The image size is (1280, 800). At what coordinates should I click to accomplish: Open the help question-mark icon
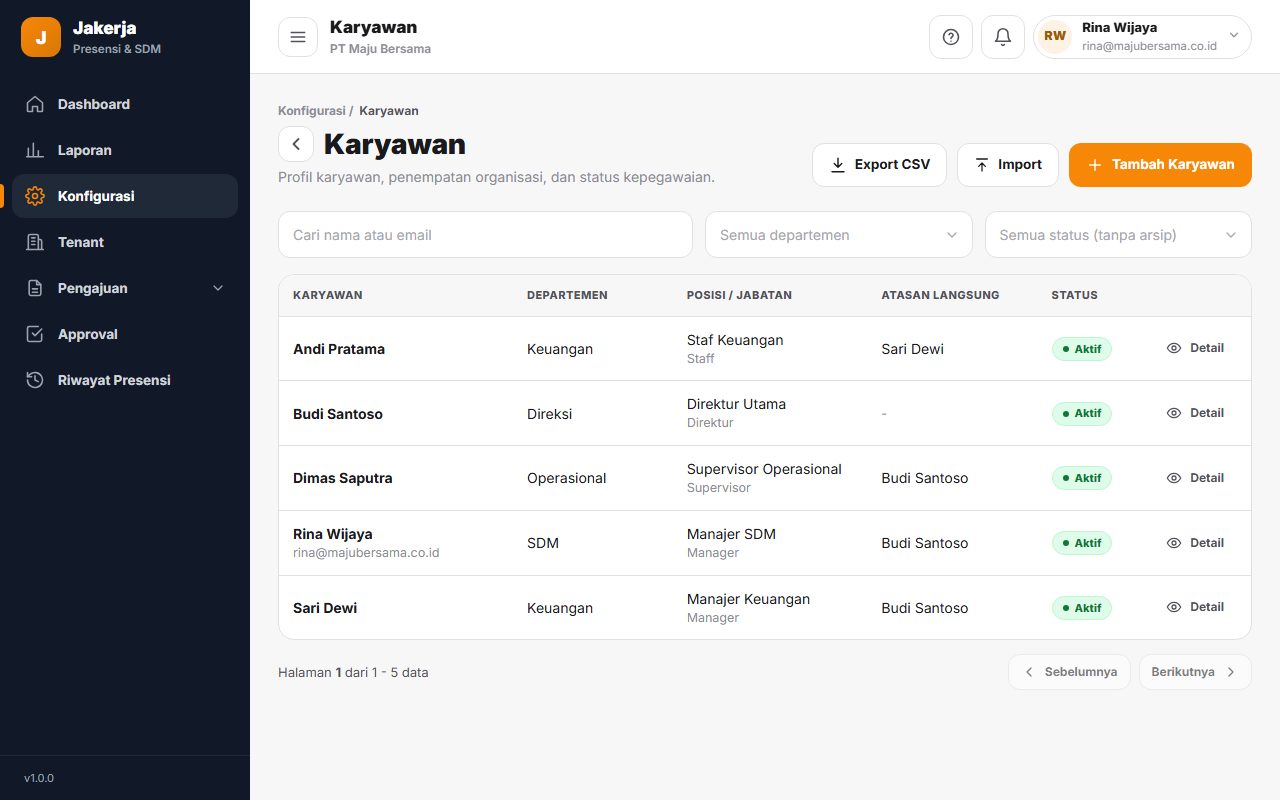coord(951,37)
